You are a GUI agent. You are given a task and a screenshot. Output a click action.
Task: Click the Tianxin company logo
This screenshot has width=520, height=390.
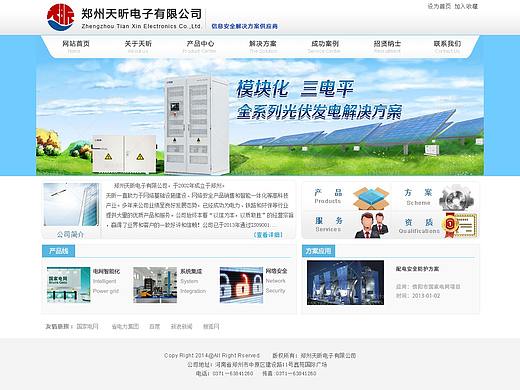click(60, 17)
